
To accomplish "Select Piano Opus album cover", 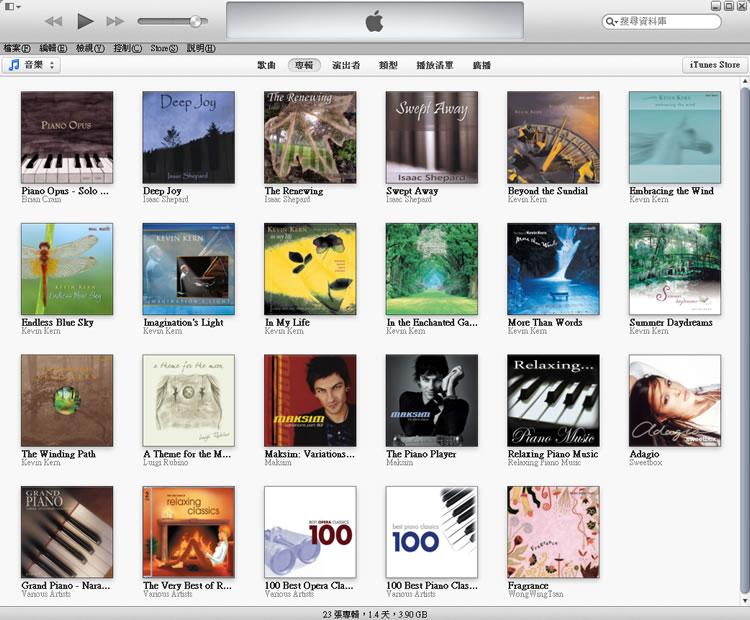I will pos(67,138).
